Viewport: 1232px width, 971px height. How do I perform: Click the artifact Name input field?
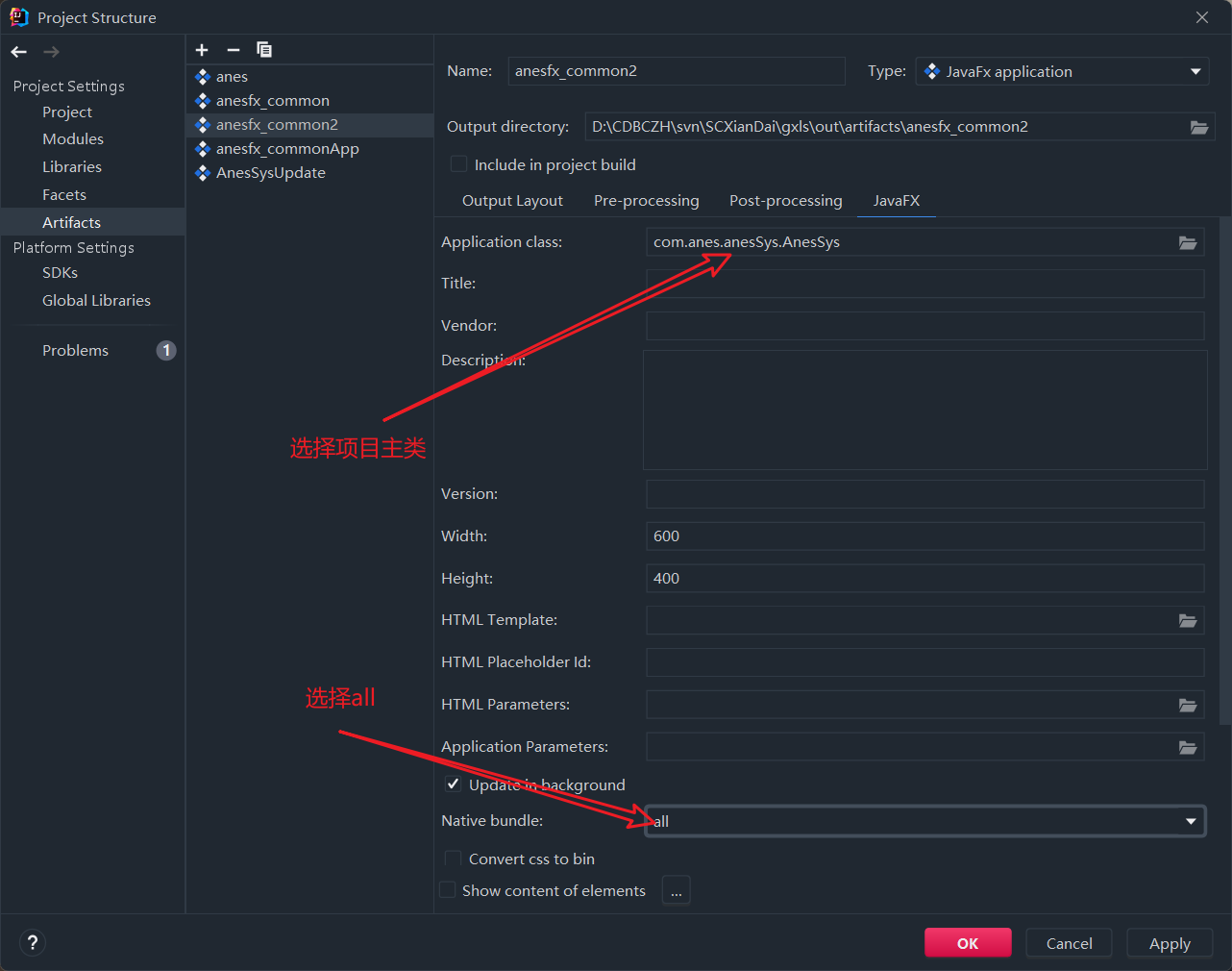click(677, 71)
